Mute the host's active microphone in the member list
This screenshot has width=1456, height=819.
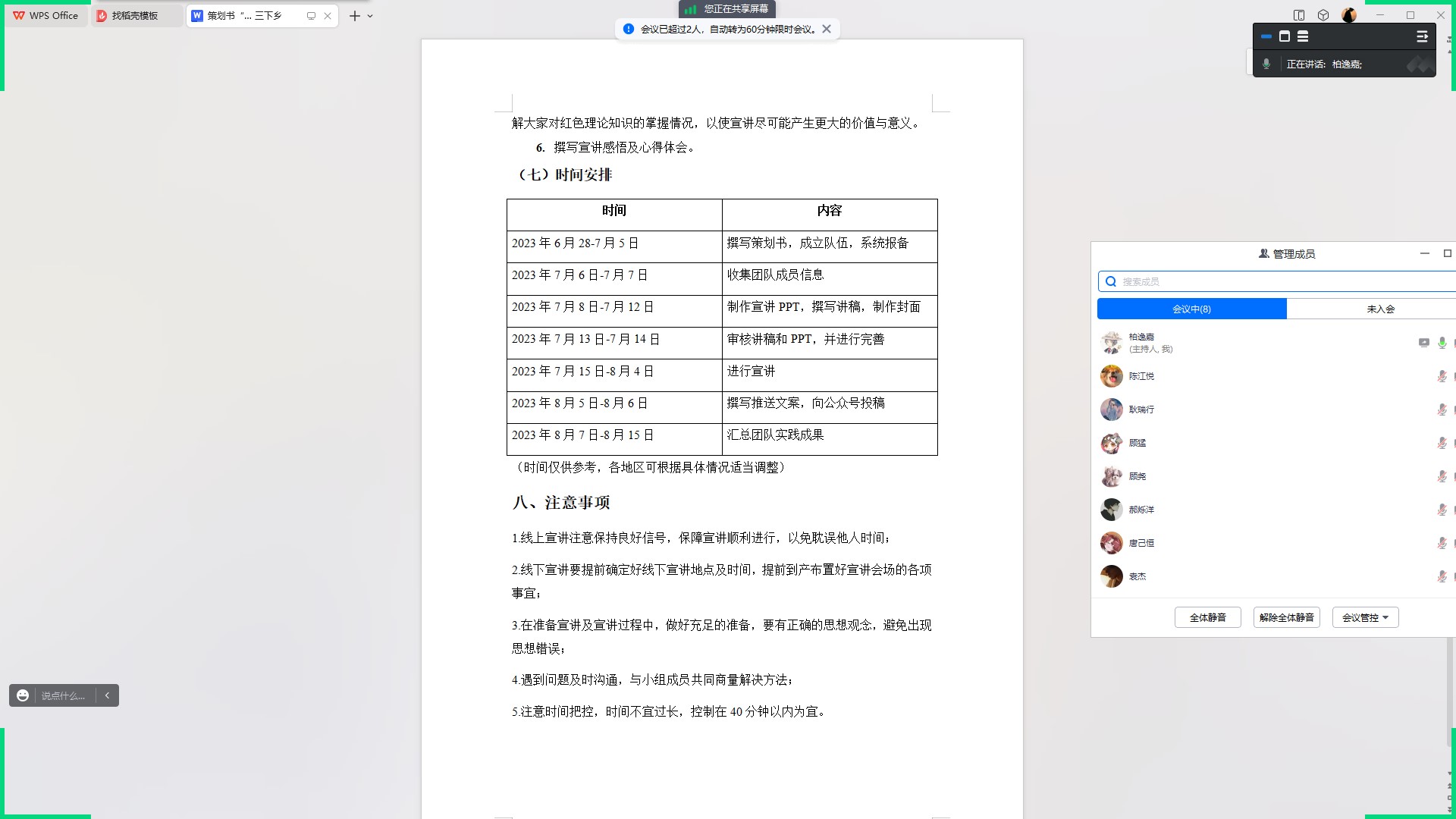[1442, 343]
